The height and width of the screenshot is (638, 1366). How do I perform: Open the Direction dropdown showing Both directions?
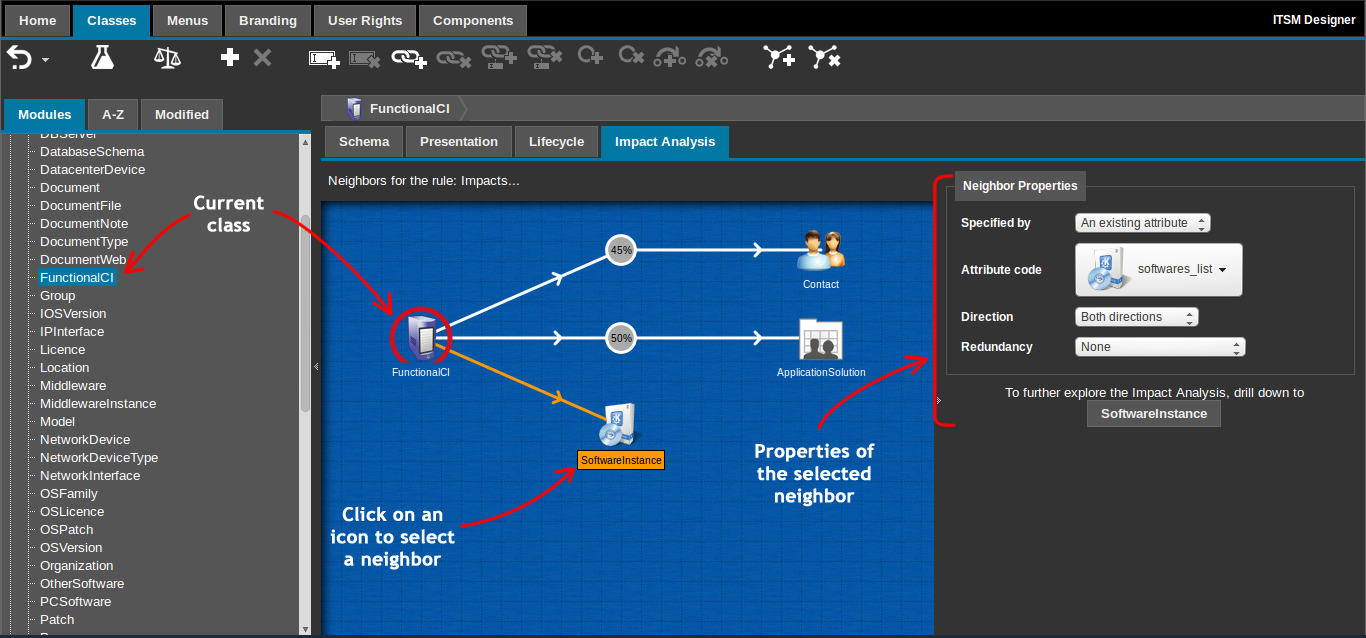click(1136, 316)
